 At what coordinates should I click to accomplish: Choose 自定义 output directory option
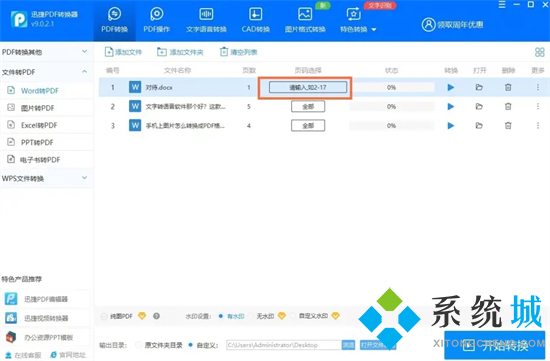(190, 345)
